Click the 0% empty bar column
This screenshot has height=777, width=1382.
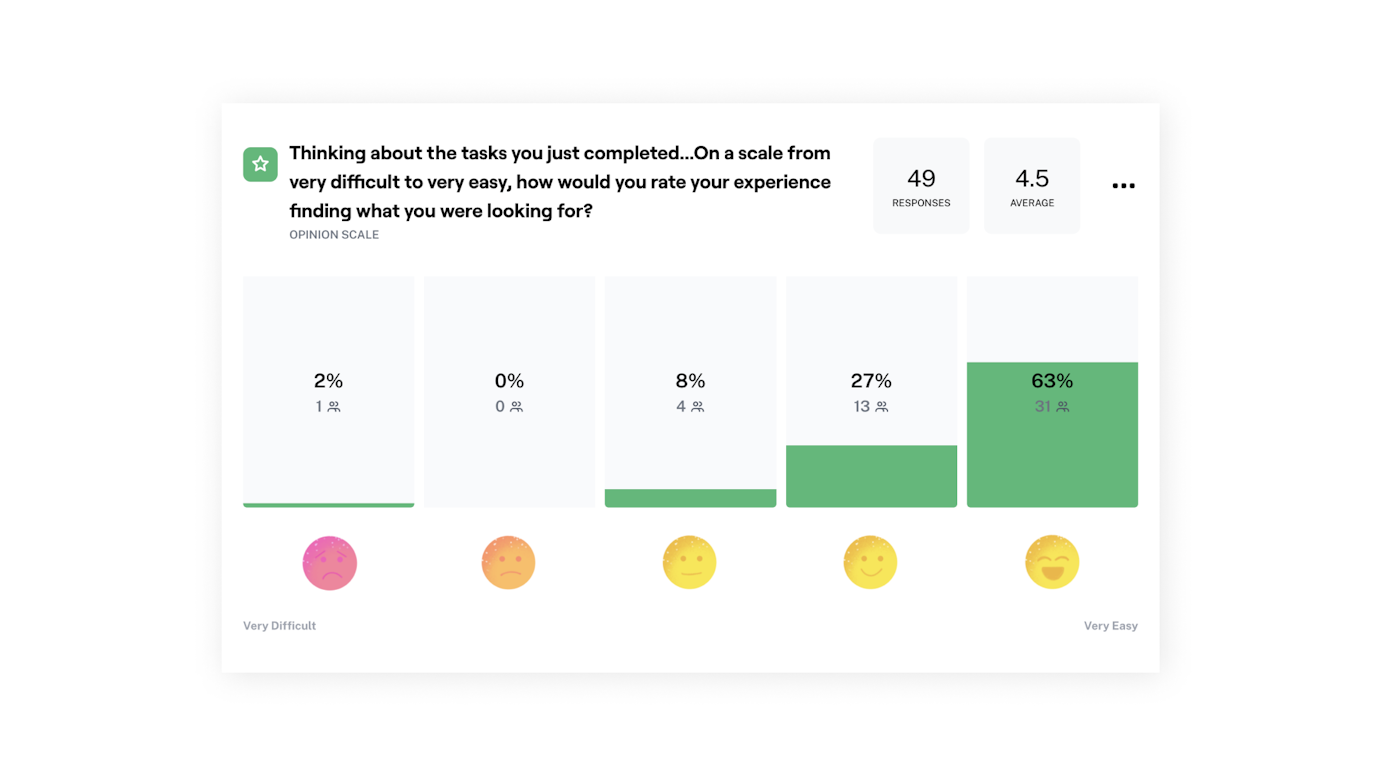(509, 390)
